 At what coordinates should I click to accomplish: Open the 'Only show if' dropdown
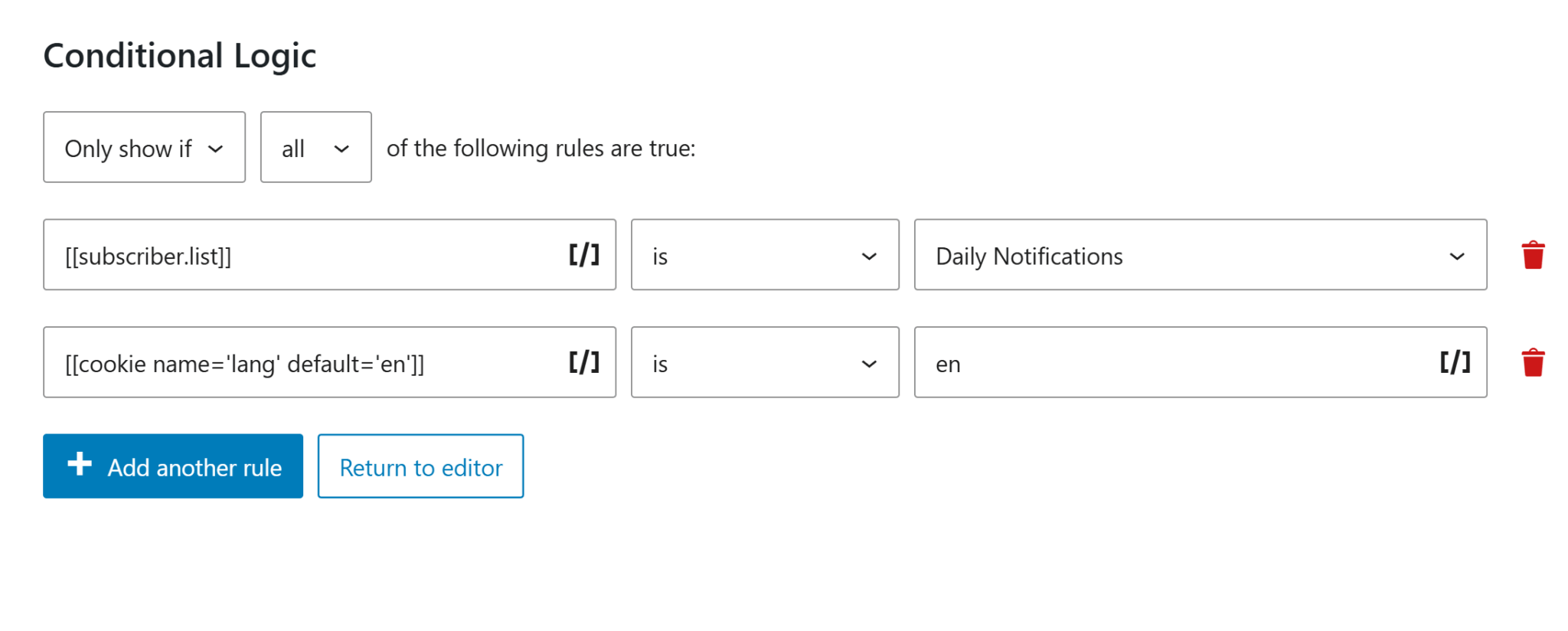click(x=143, y=147)
